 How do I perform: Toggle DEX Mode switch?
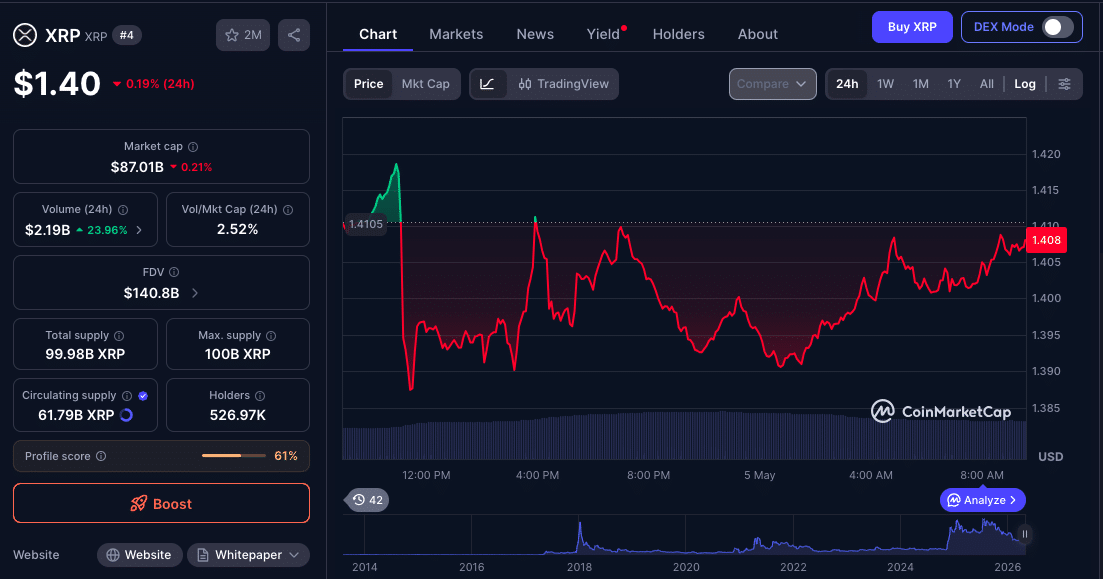[1057, 27]
